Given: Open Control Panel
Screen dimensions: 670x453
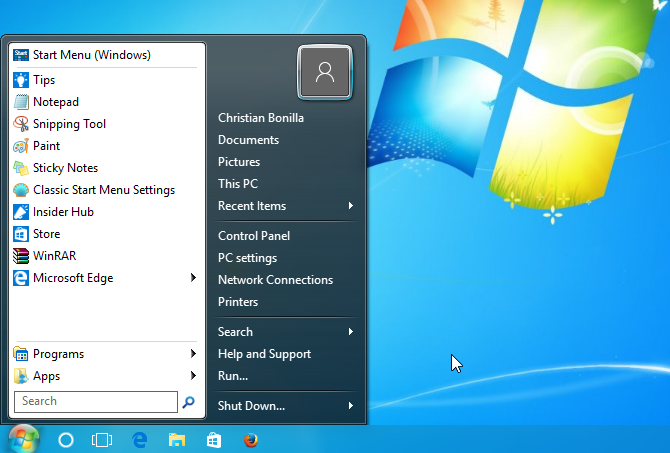Looking at the screenshot, I should (x=254, y=236).
